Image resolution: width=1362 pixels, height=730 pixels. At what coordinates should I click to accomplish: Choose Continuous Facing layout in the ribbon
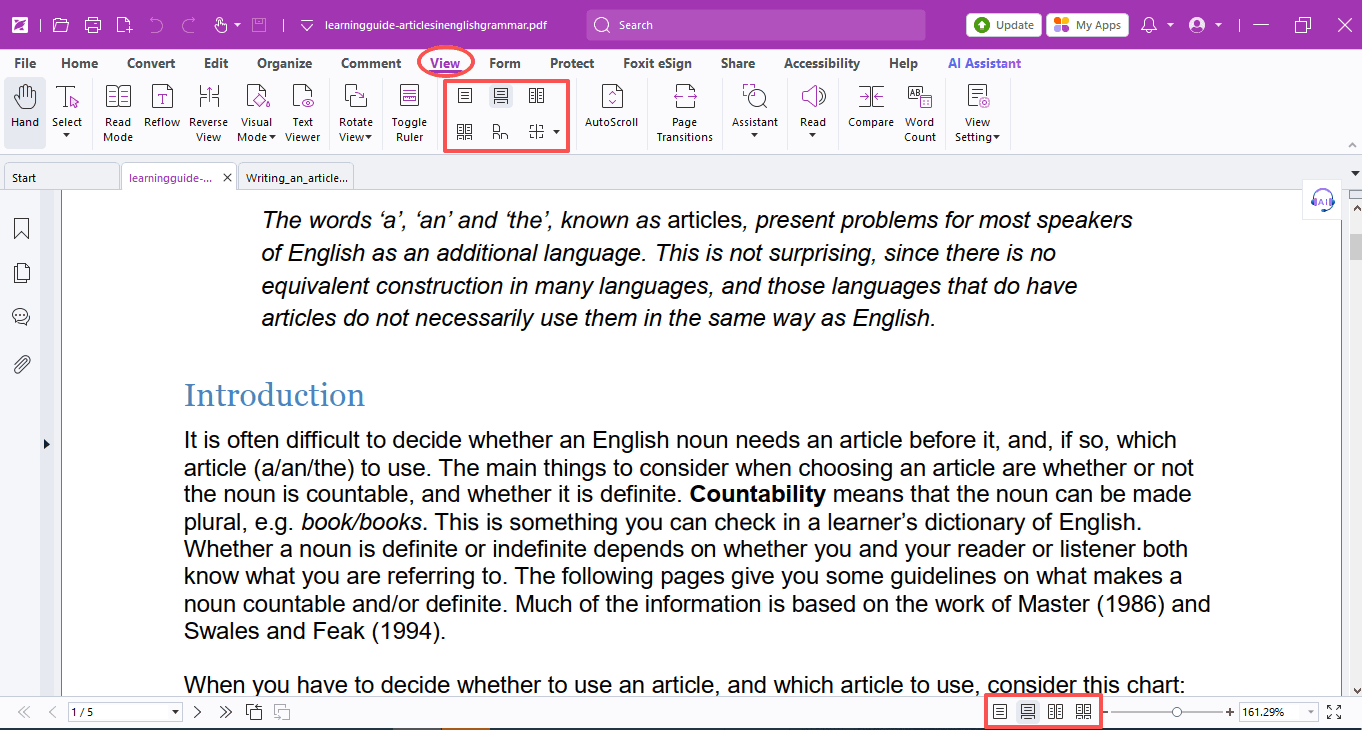(465, 131)
